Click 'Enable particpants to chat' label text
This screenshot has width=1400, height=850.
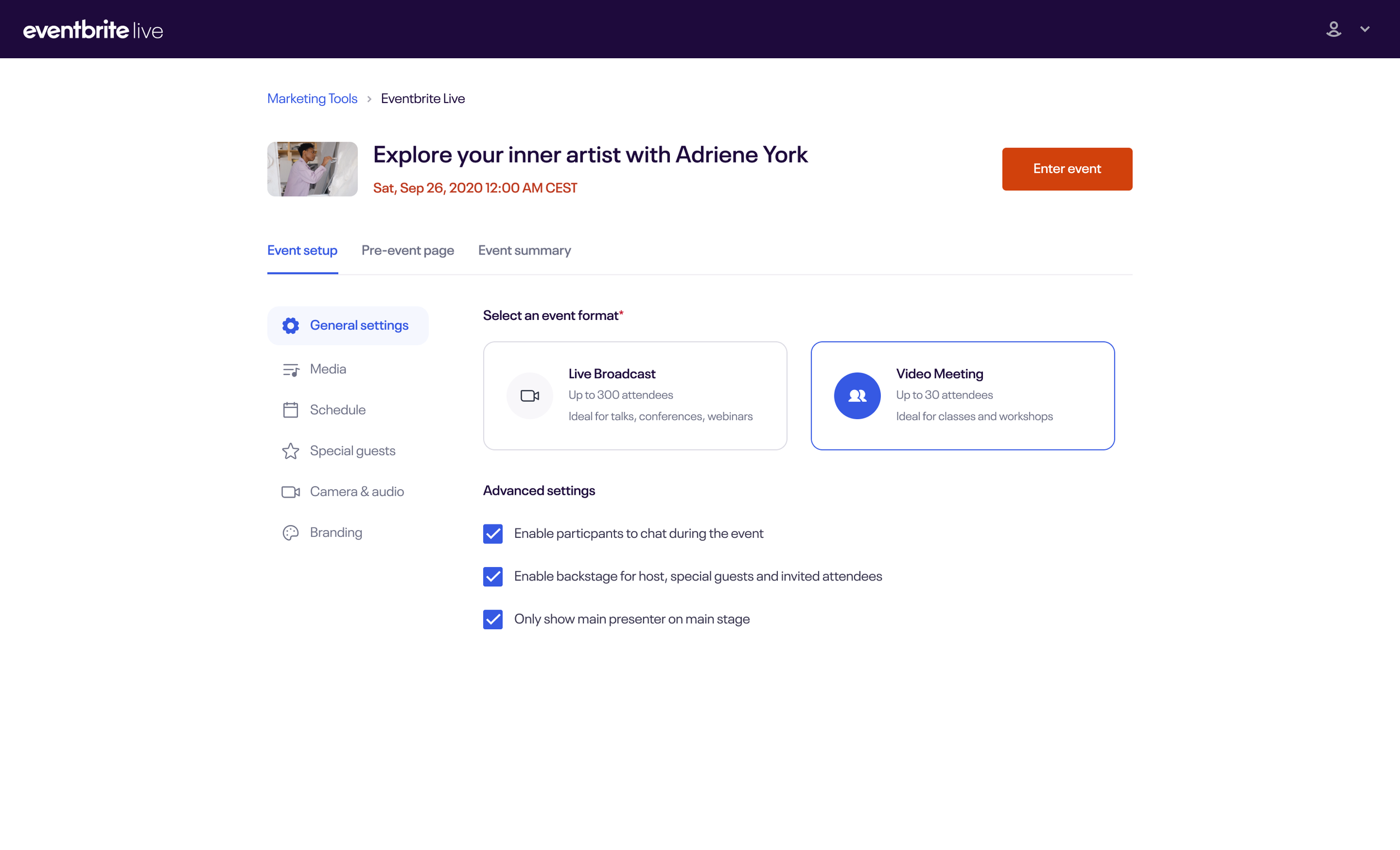coord(638,533)
